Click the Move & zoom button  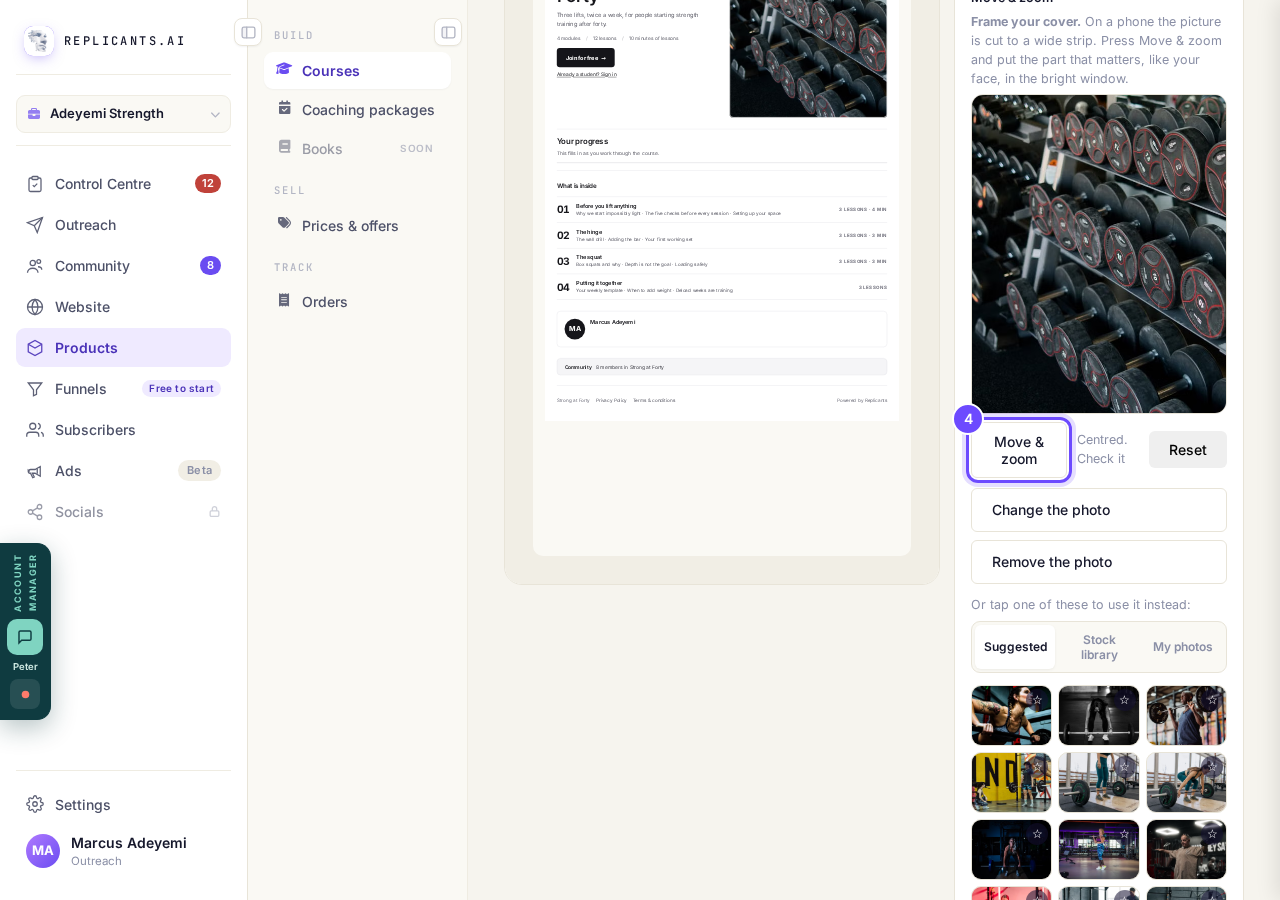pos(1019,450)
